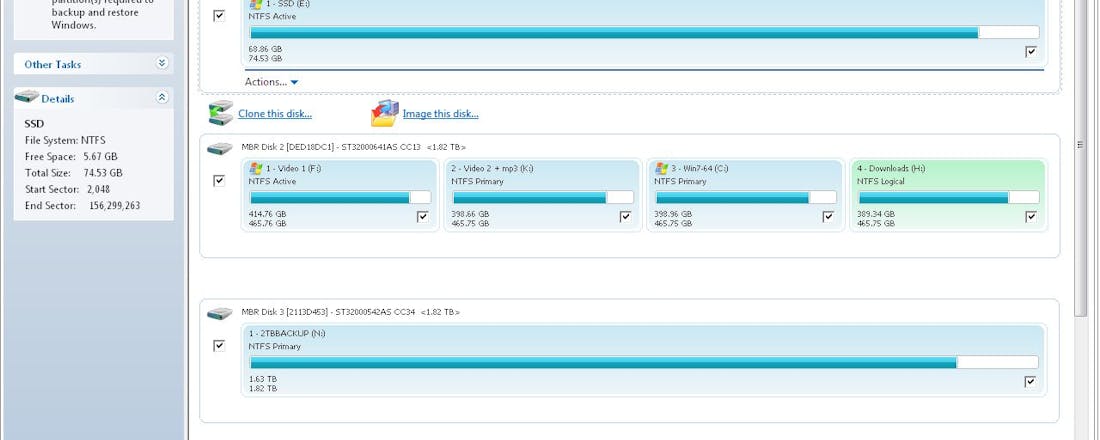The height and width of the screenshot is (440, 1100).
Task: Click the vertical scrollbar of the disk list
Action: (x=1080, y=150)
